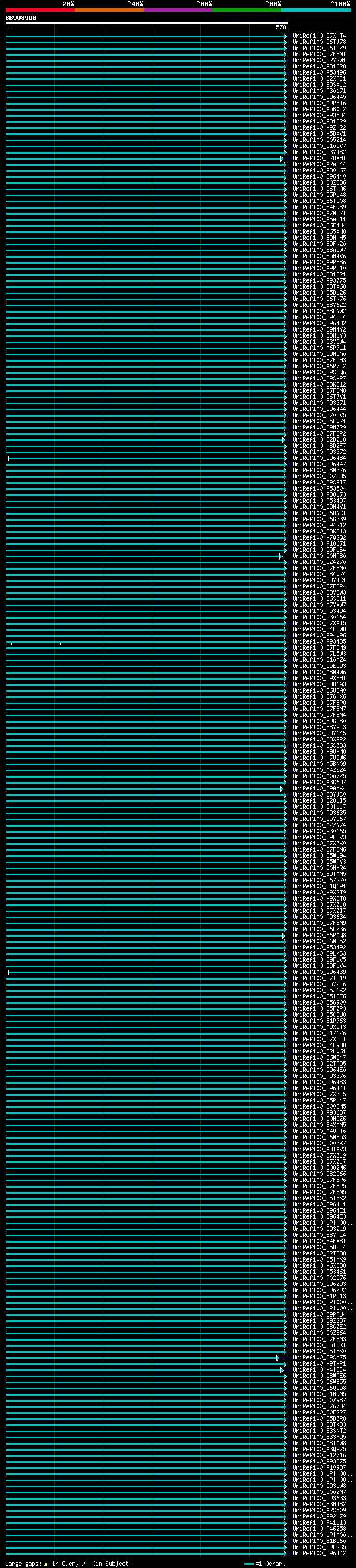Click arrowhead of the UniRef100_B6RMQ8 alignment
Viewport: 356px width, 1568px height.
click(284, 935)
